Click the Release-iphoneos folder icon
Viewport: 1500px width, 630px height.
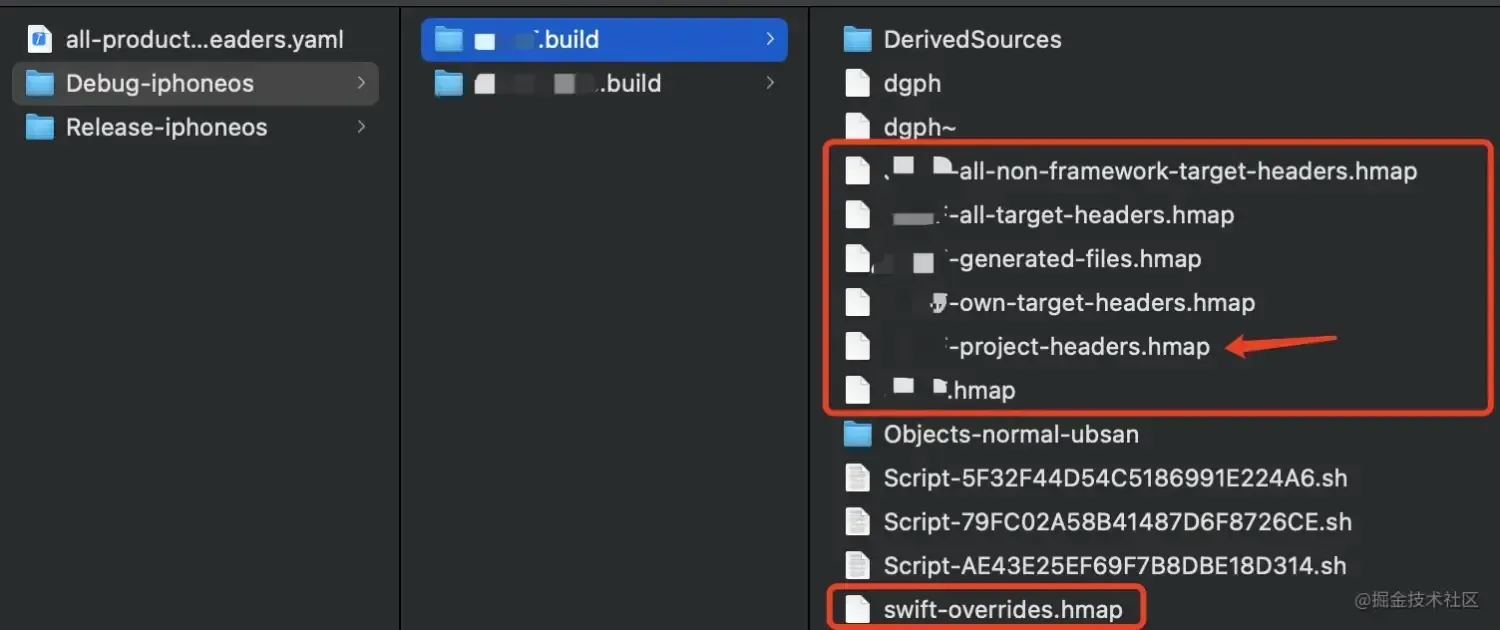[39, 127]
